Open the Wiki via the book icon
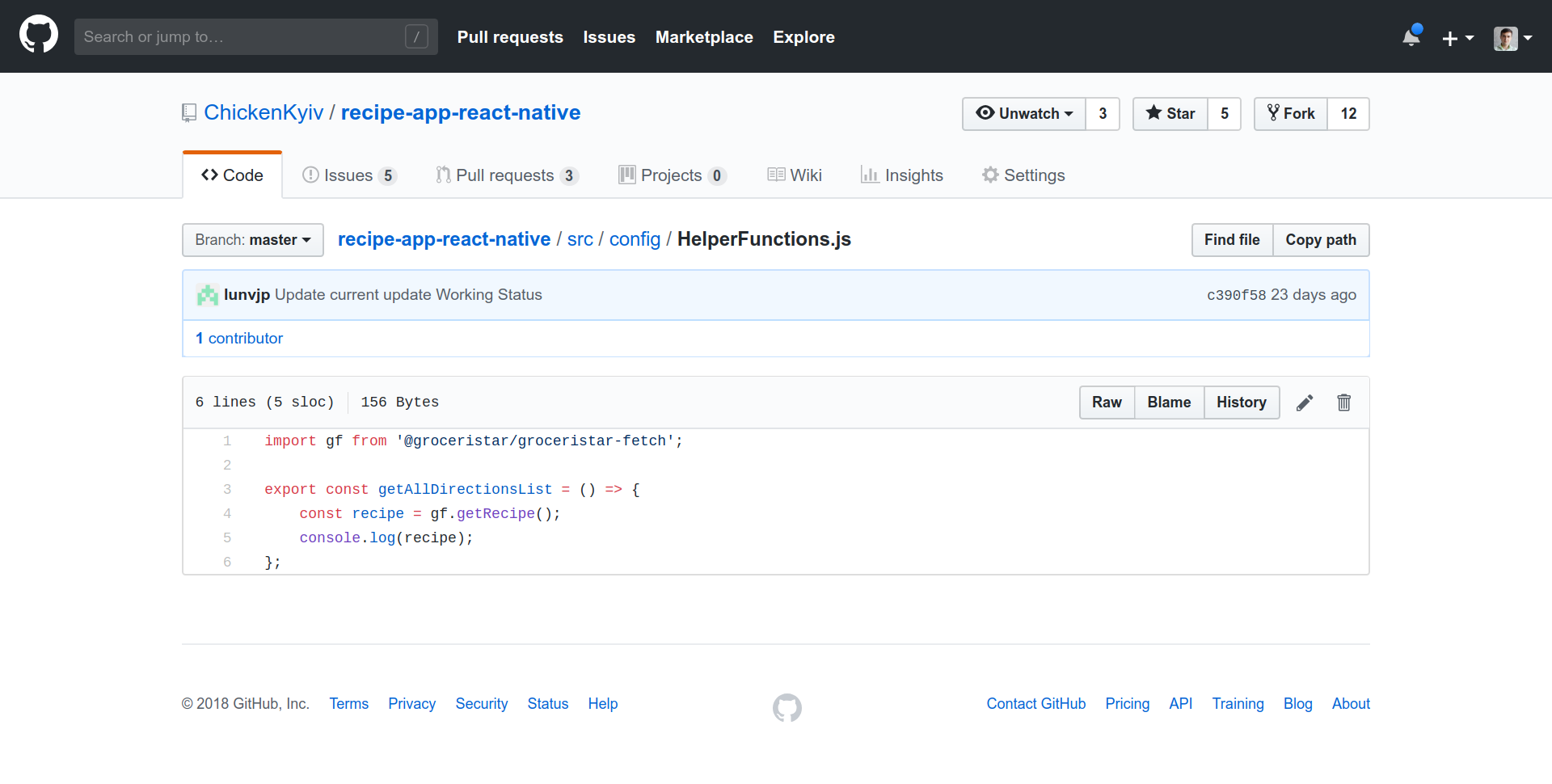 coord(777,175)
